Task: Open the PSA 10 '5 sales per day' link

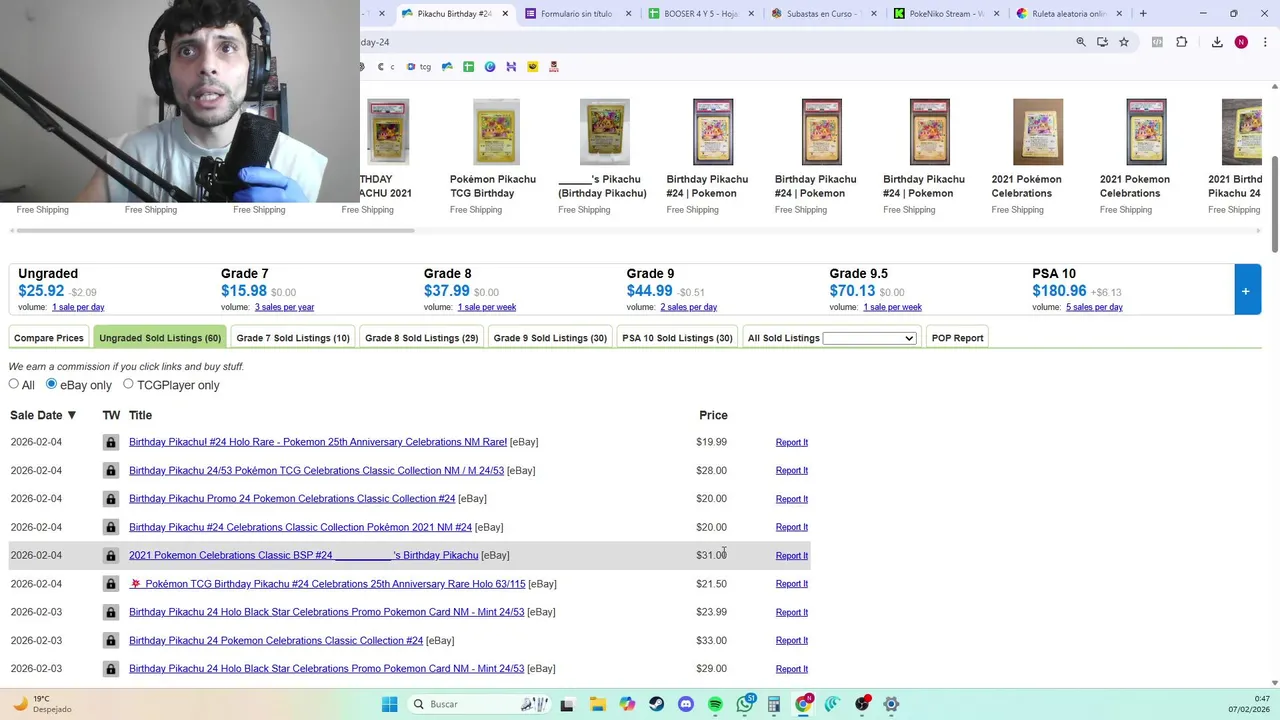Action: tap(1094, 307)
